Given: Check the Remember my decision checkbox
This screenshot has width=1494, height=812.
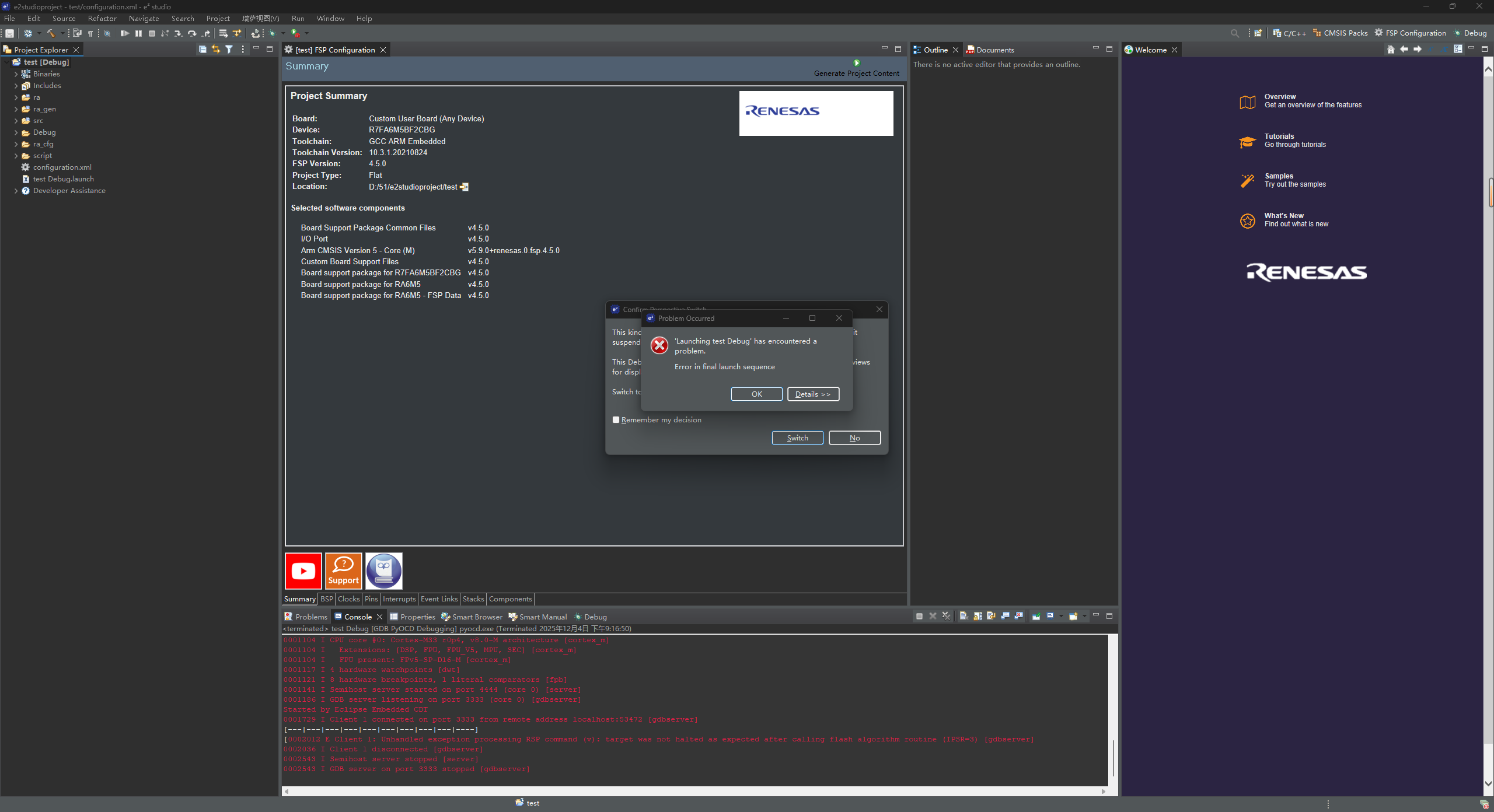Looking at the screenshot, I should (616, 420).
